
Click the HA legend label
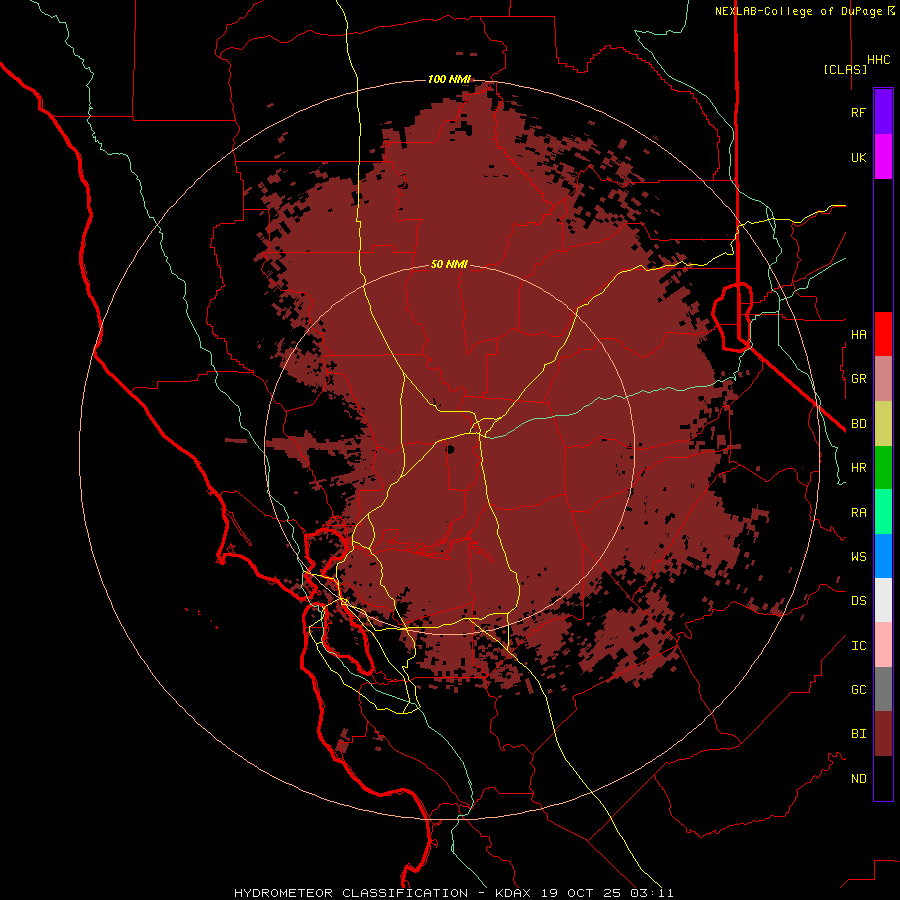coord(858,335)
